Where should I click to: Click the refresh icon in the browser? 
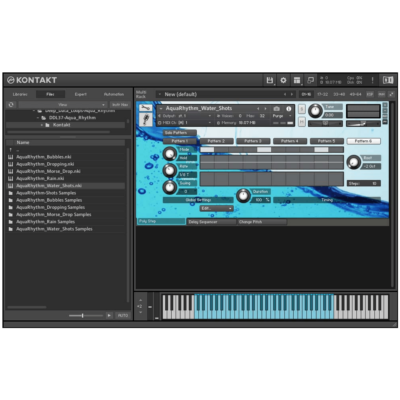[11, 105]
